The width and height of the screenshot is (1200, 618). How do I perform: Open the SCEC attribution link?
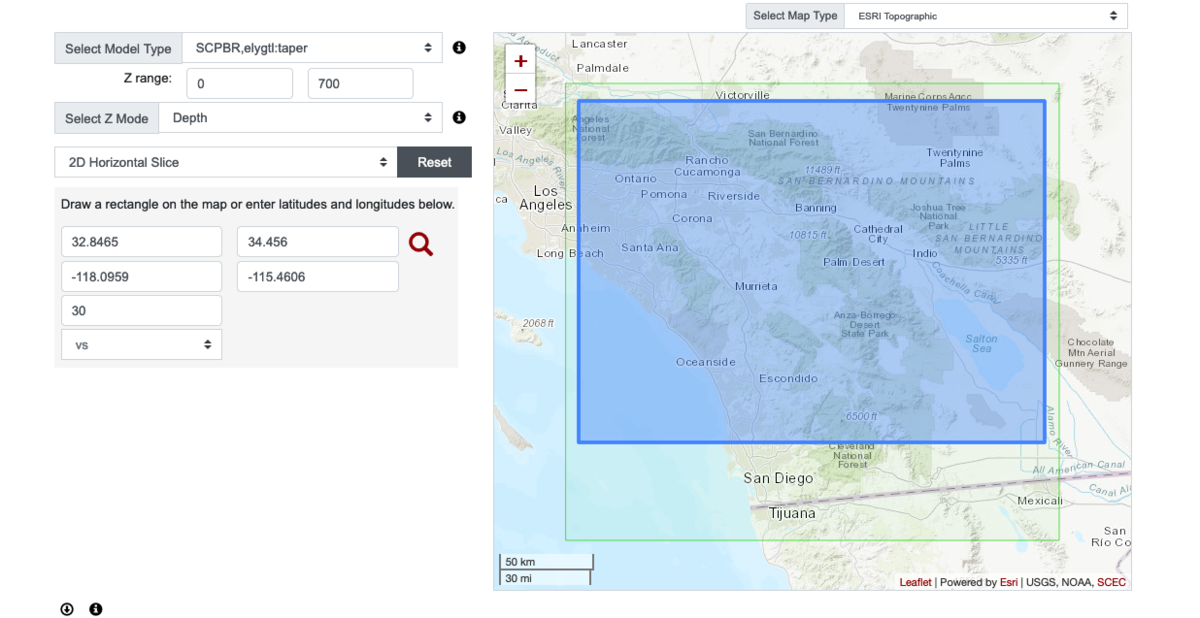coord(1111,582)
